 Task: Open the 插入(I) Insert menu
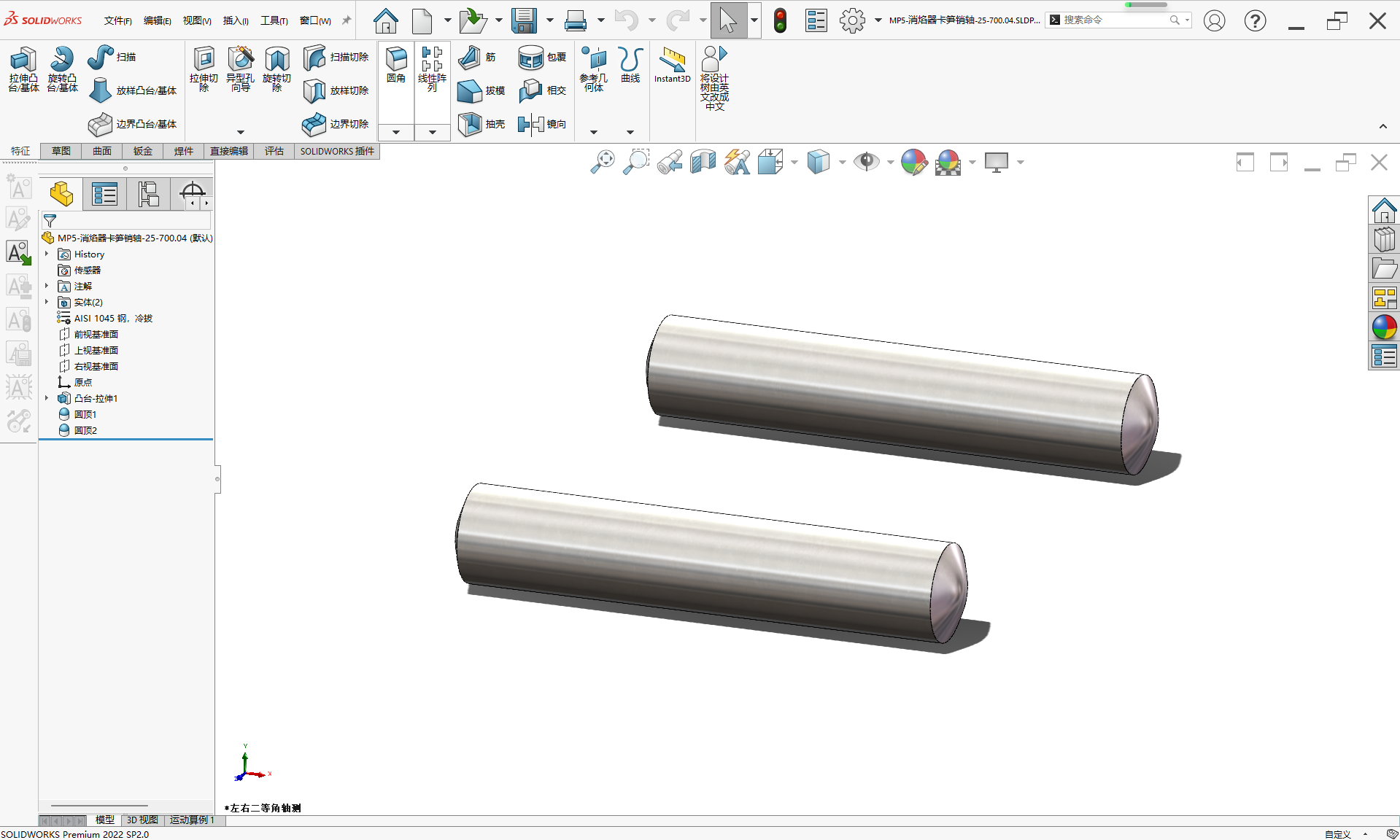[x=236, y=20]
